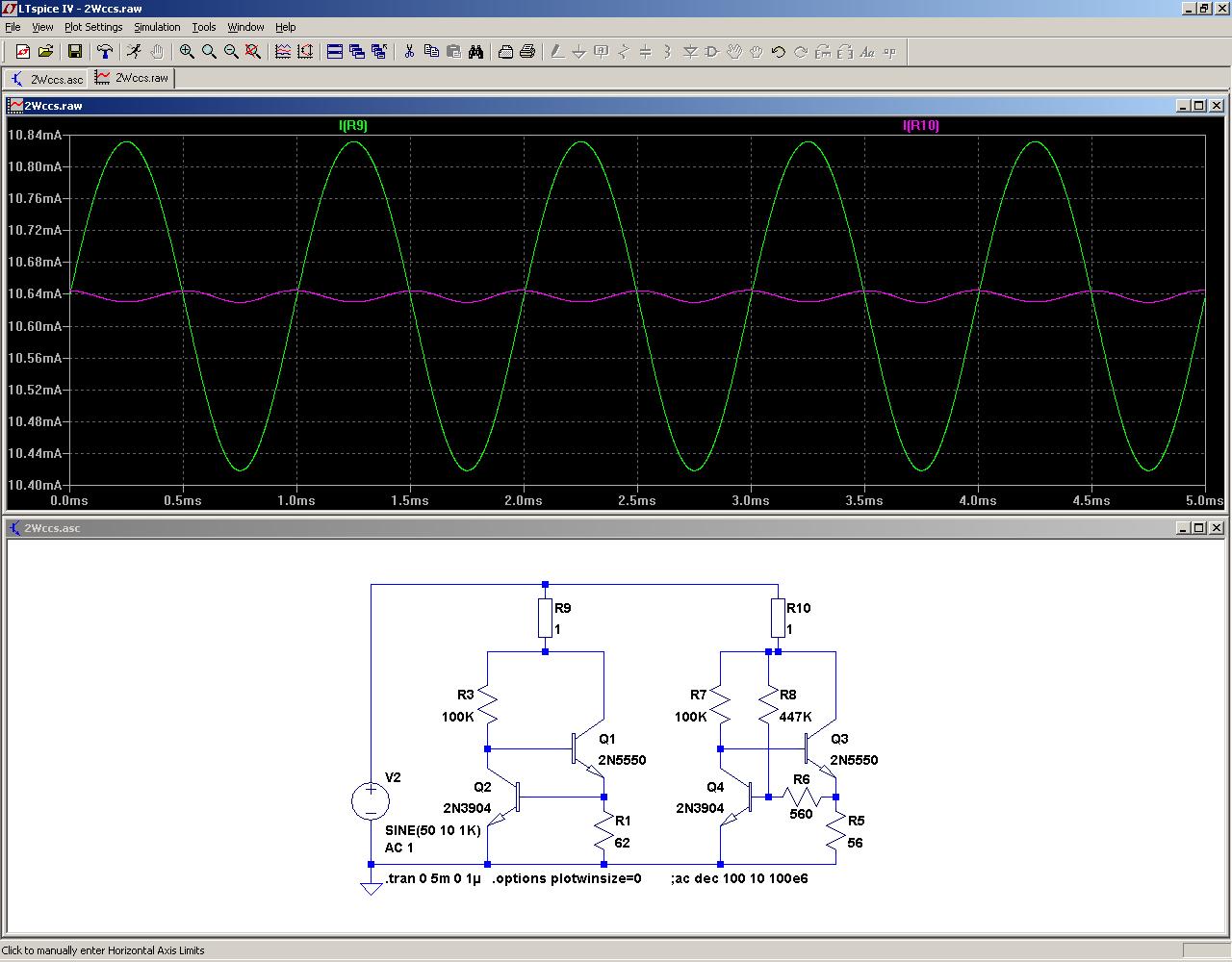Screen dimensions: 1232x962
Task: Click the Zoom In magnifier icon
Action: [x=187, y=52]
